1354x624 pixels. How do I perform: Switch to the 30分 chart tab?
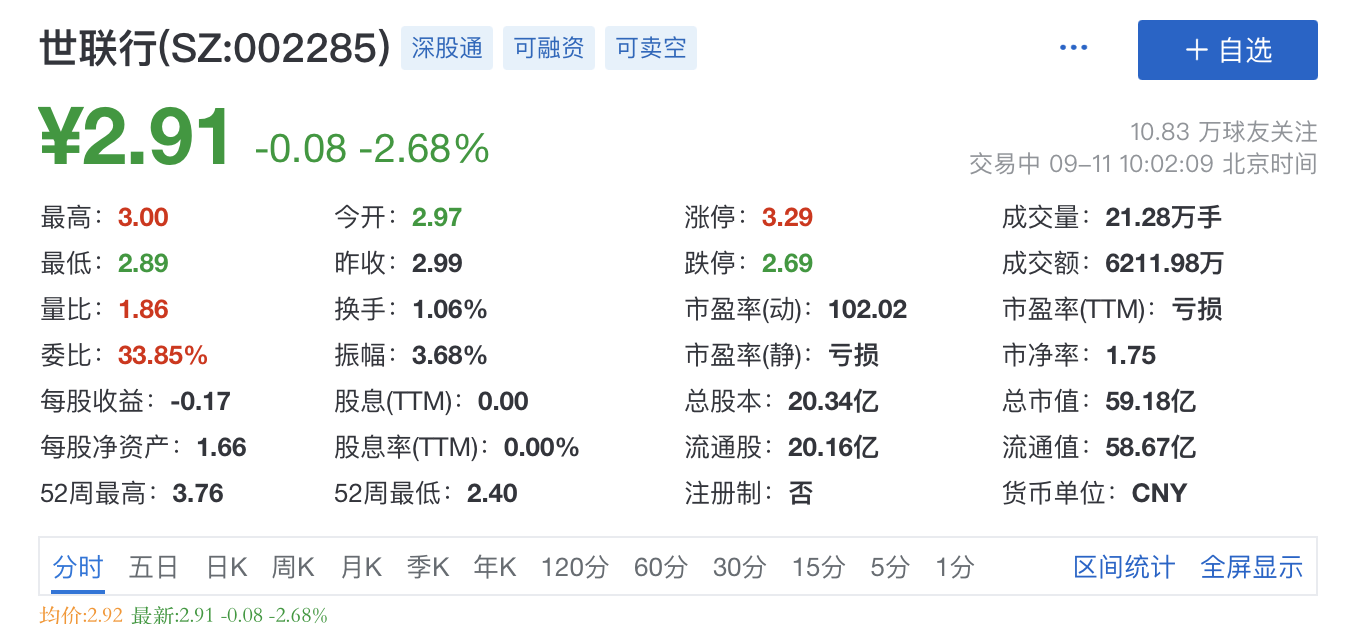pos(739,568)
